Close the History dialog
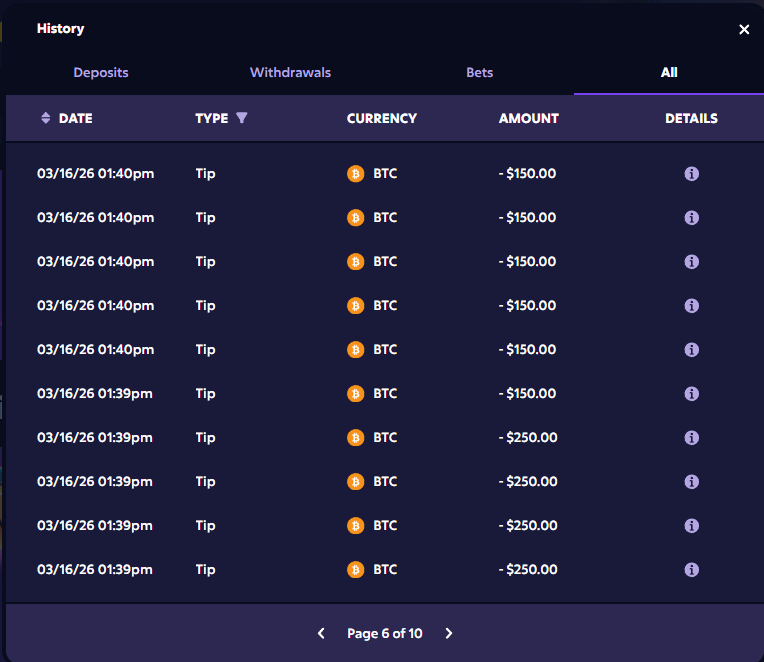This screenshot has width=764, height=662. click(x=744, y=30)
